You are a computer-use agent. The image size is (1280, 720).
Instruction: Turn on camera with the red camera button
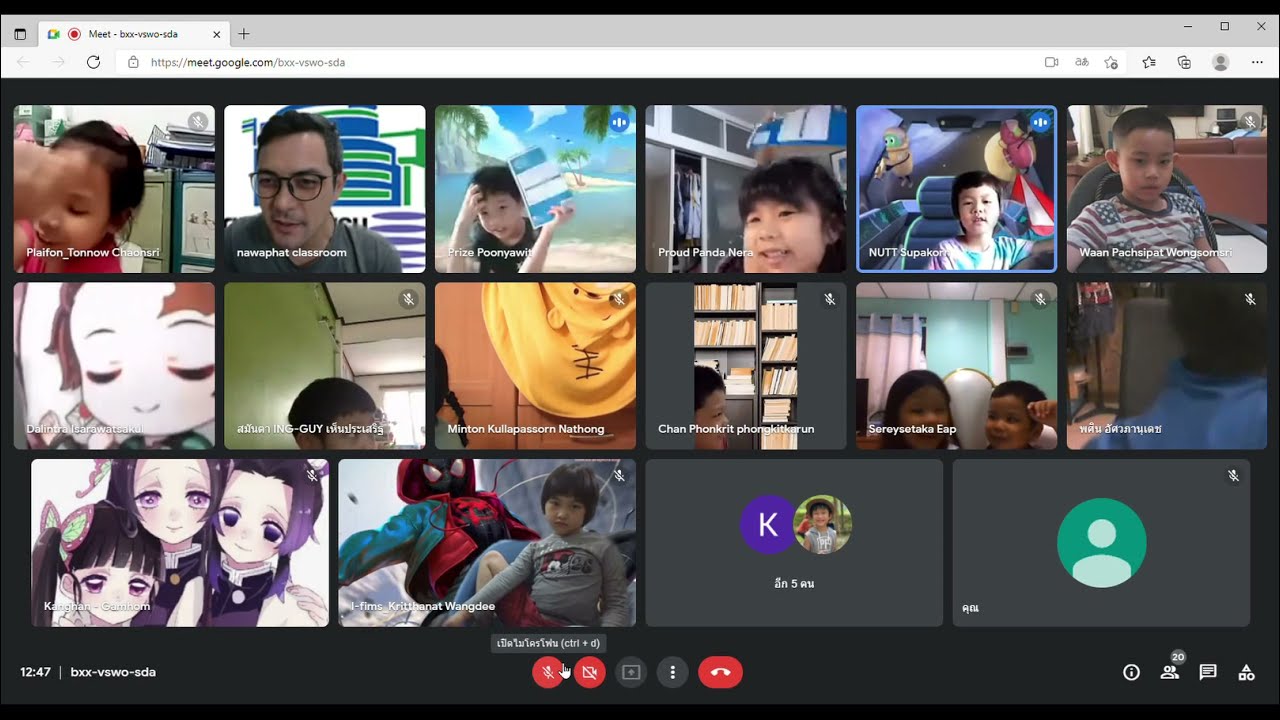pyautogui.click(x=589, y=672)
